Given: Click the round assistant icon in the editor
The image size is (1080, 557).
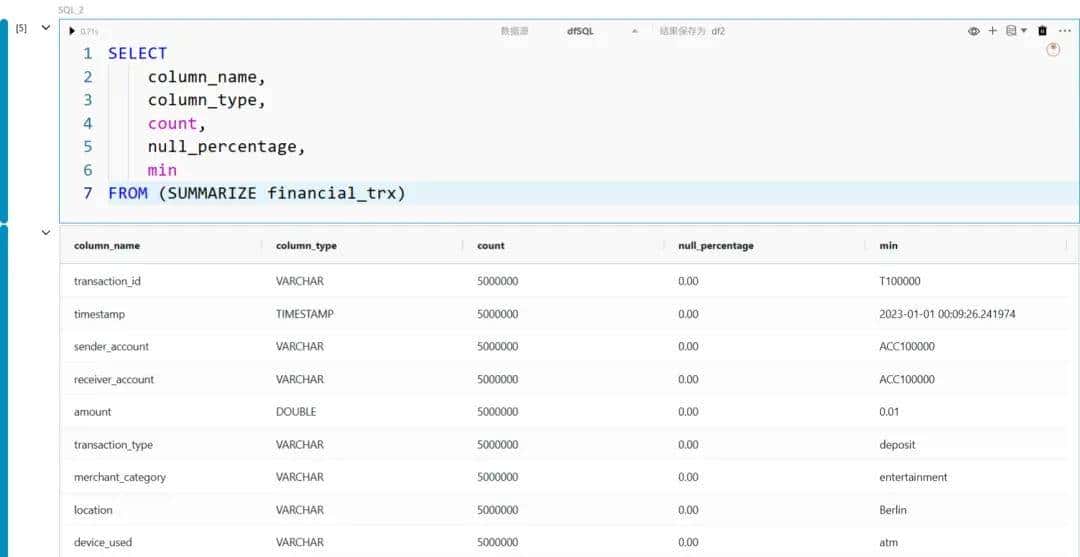Looking at the screenshot, I should coord(1052,50).
